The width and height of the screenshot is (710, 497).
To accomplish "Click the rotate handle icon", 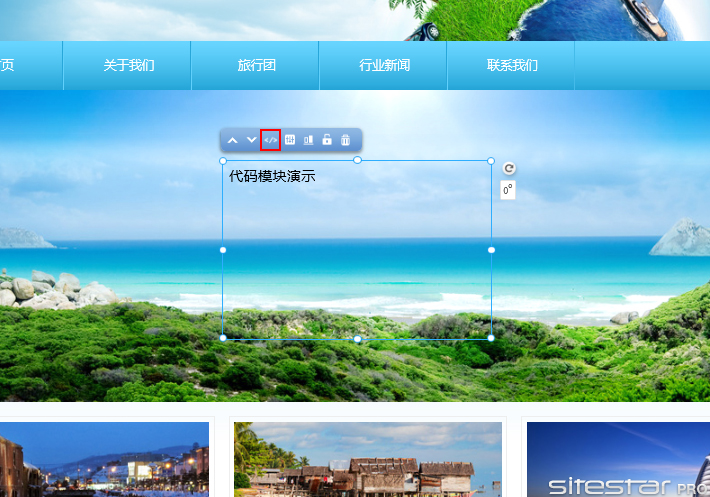I will (509, 168).
